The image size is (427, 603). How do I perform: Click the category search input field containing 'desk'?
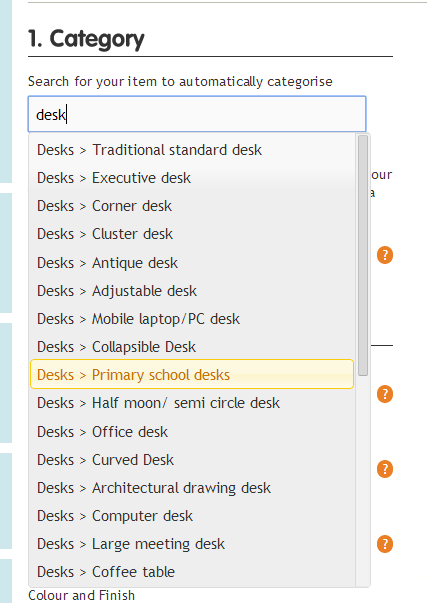pos(197,114)
